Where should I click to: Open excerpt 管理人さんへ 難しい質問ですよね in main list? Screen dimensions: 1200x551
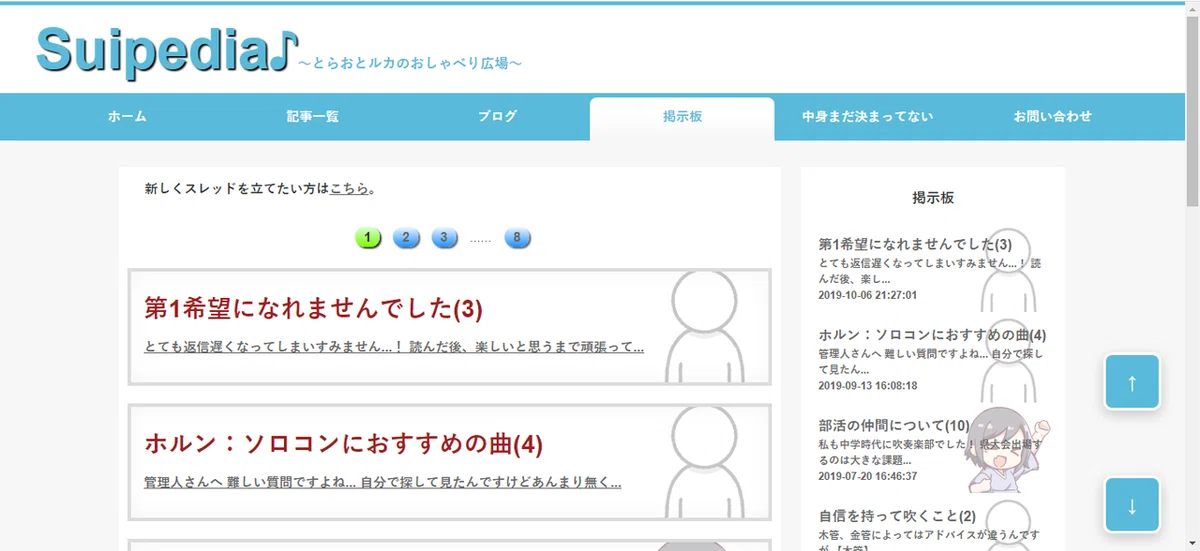382,482
